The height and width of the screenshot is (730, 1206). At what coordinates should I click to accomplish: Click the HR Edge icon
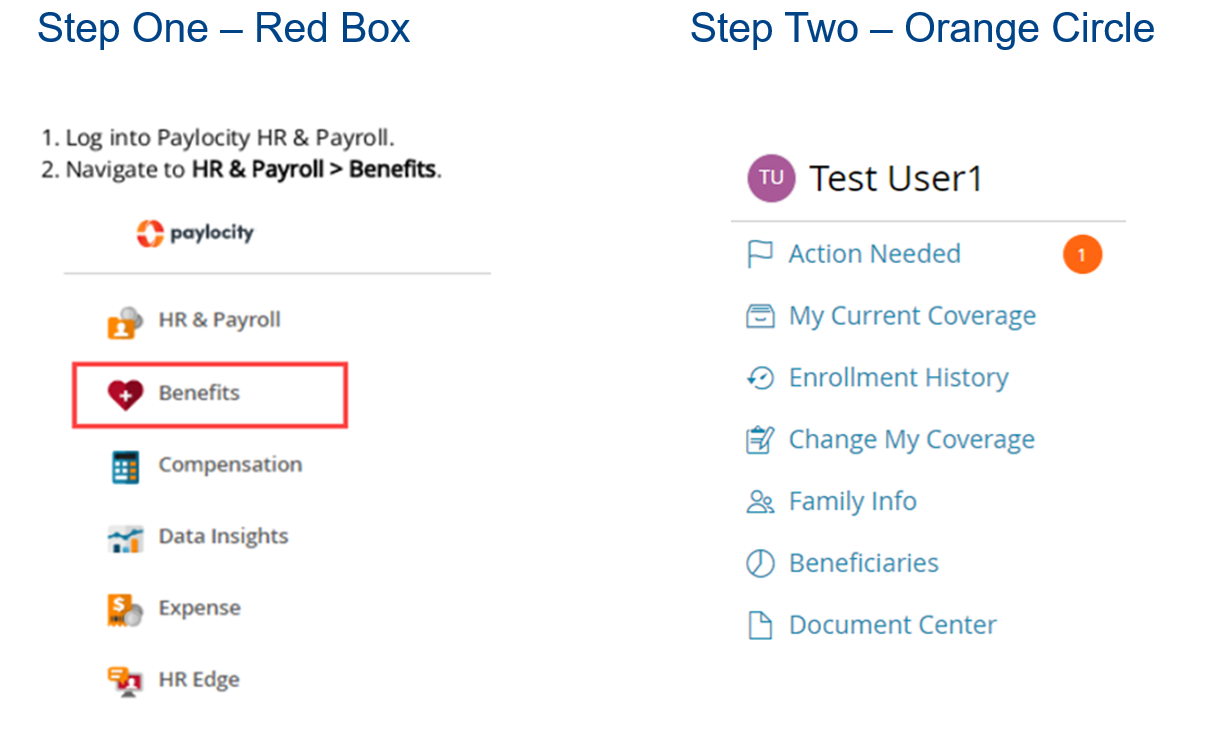[x=125, y=681]
